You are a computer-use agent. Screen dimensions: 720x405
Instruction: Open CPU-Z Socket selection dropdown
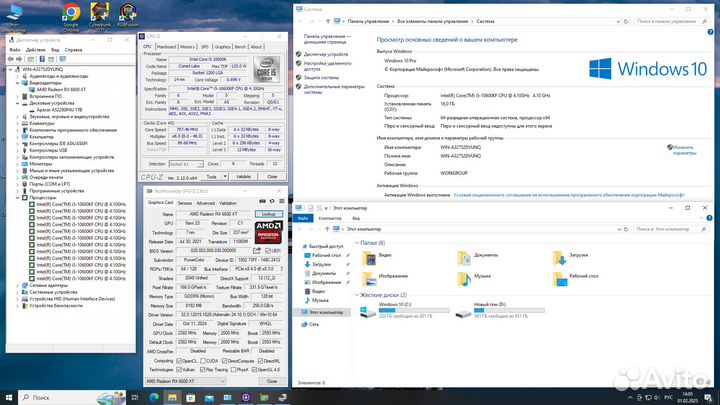pos(186,164)
